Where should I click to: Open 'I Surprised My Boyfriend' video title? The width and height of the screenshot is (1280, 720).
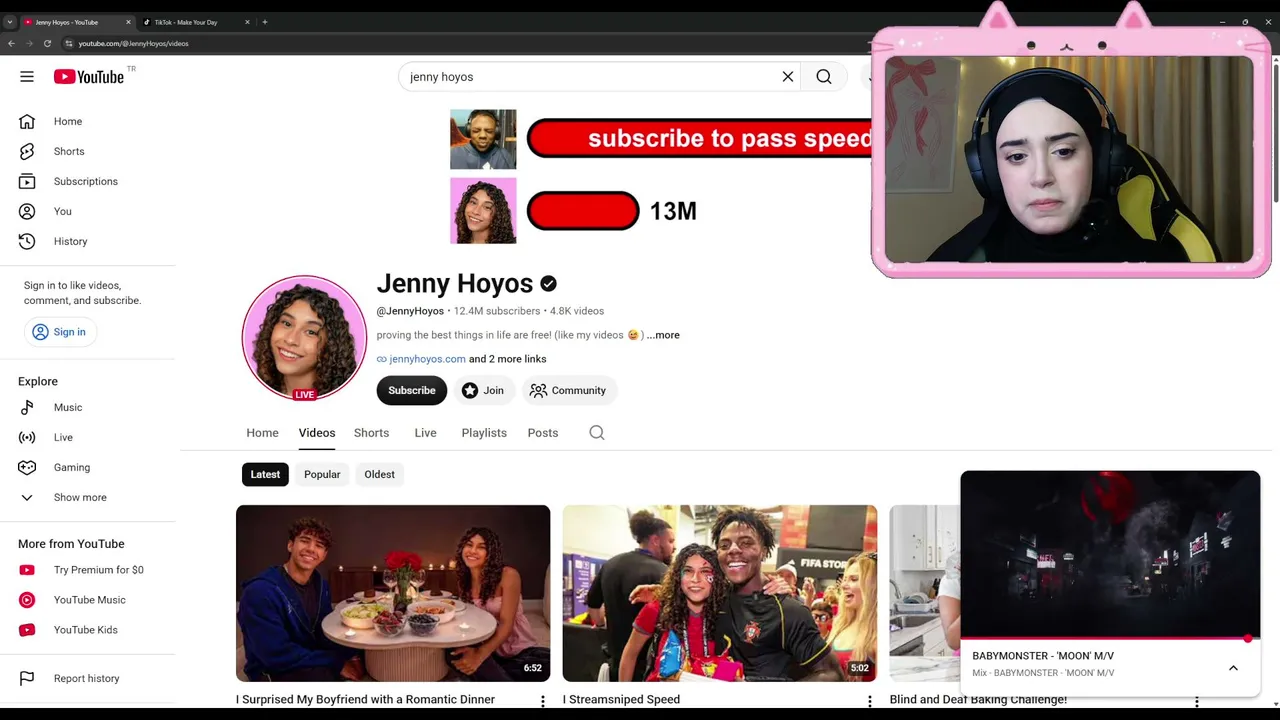tap(365, 700)
